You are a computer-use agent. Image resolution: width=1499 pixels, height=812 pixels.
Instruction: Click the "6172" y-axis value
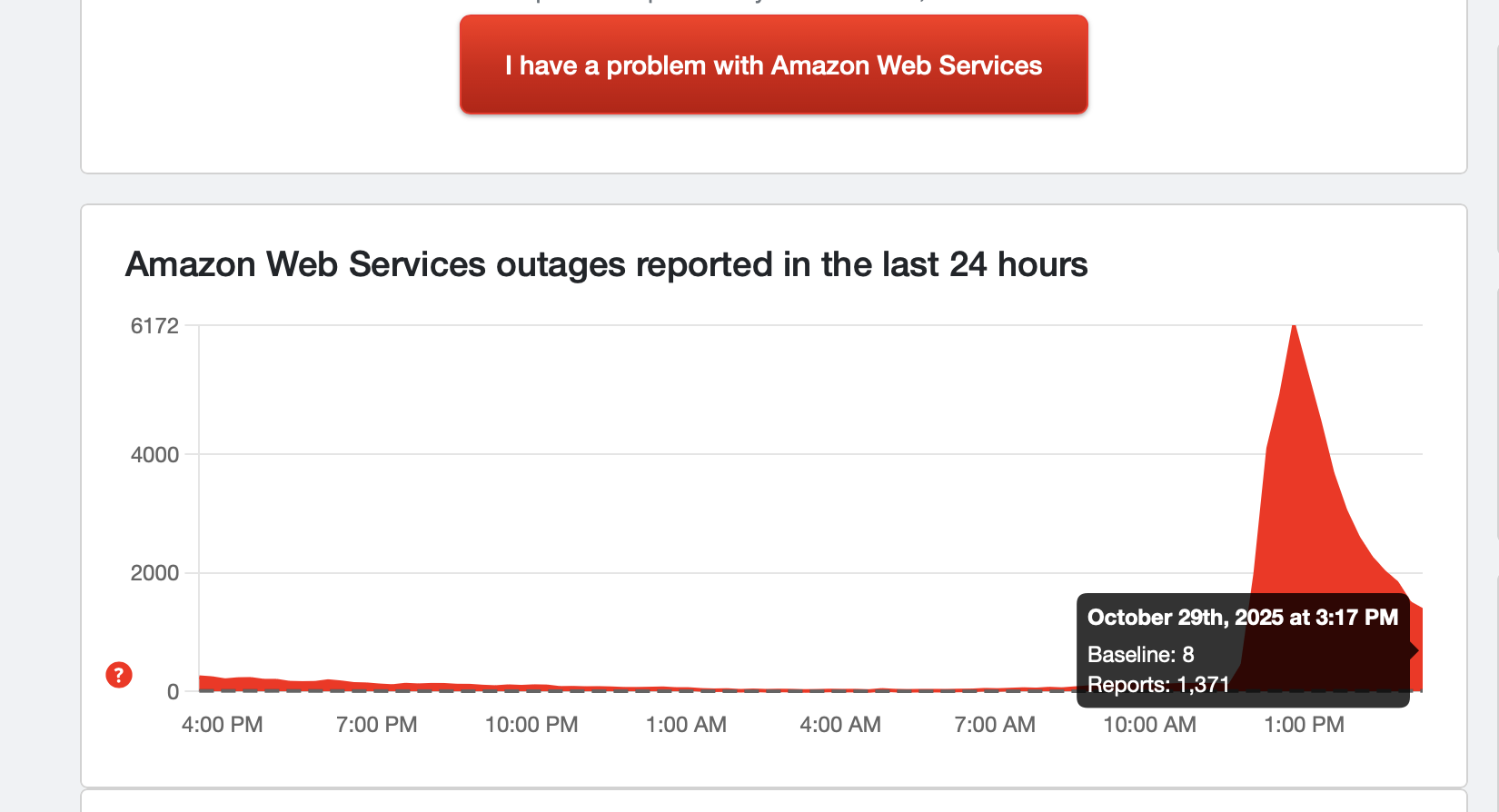click(x=156, y=325)
